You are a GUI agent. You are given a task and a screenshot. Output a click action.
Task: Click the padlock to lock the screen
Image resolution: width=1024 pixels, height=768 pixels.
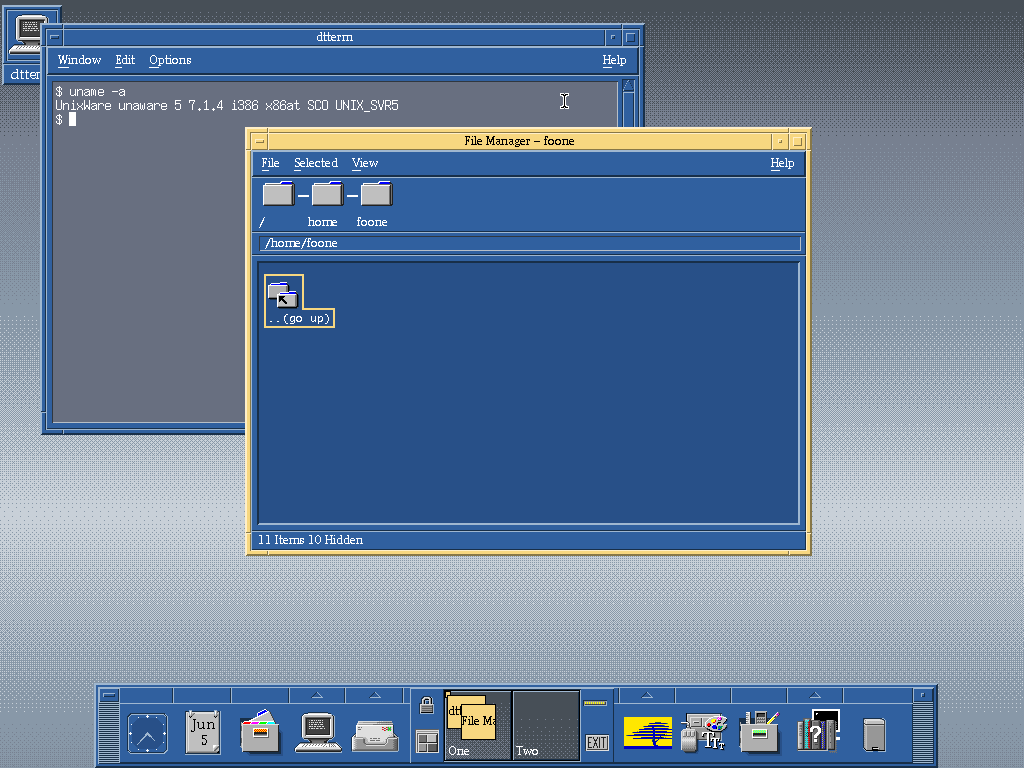click(427, 706)
